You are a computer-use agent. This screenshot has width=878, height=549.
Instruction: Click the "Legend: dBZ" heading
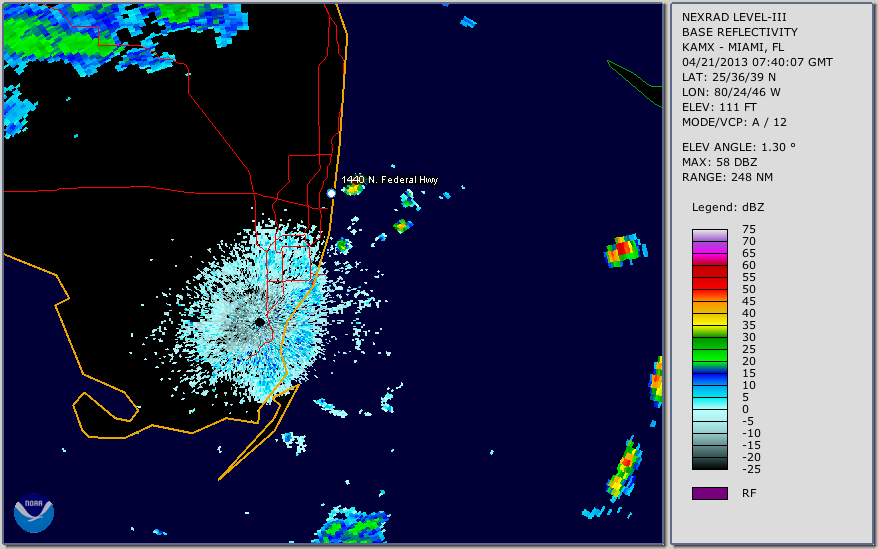(x=728, y=207)
